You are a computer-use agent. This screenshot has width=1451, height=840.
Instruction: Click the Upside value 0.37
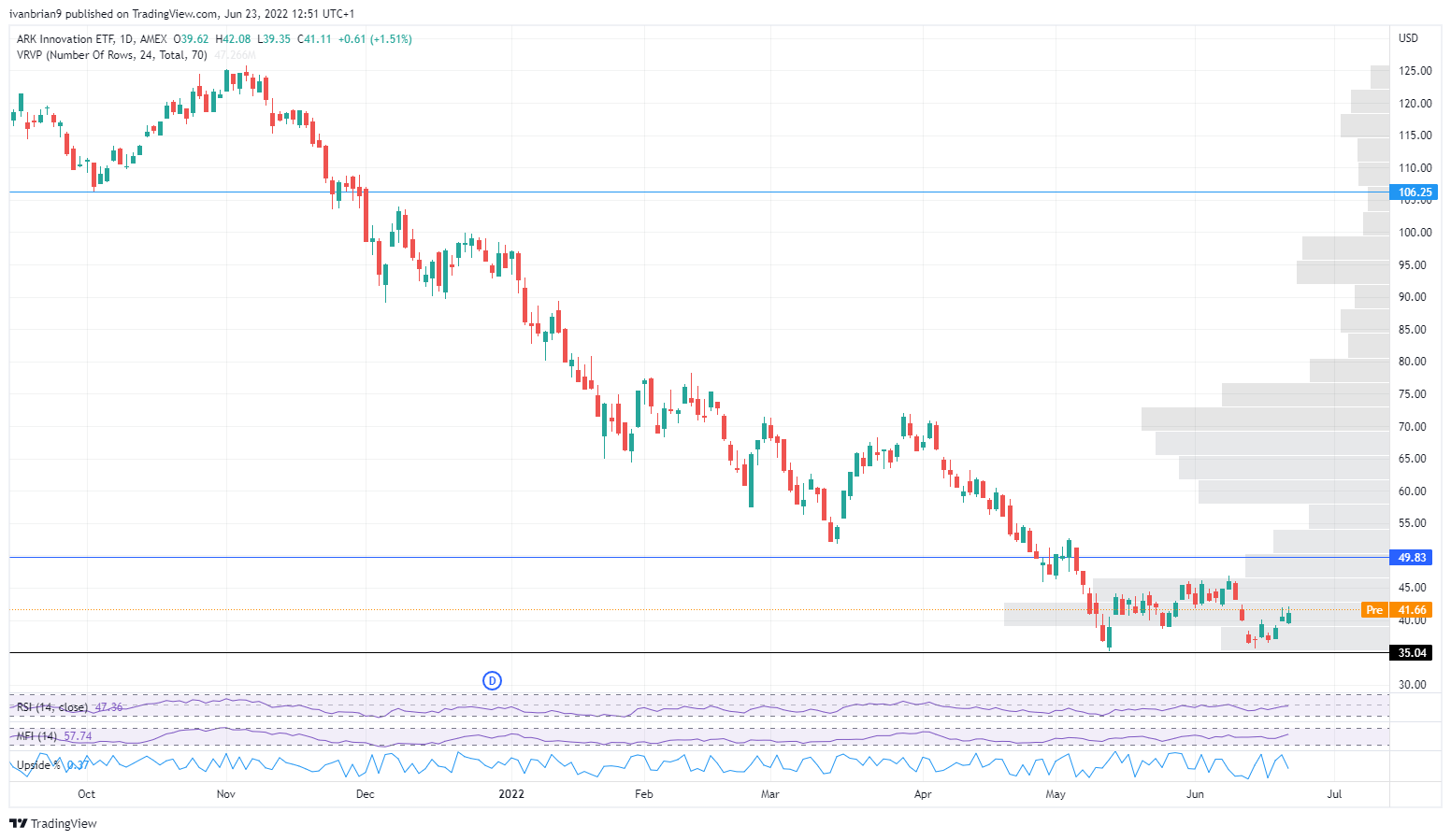(78, 765)
